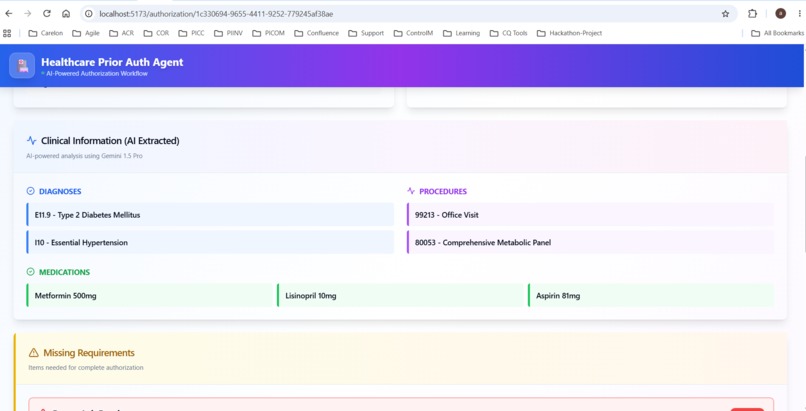Select the I10 Essential Hypertension diagnosis

210,242
